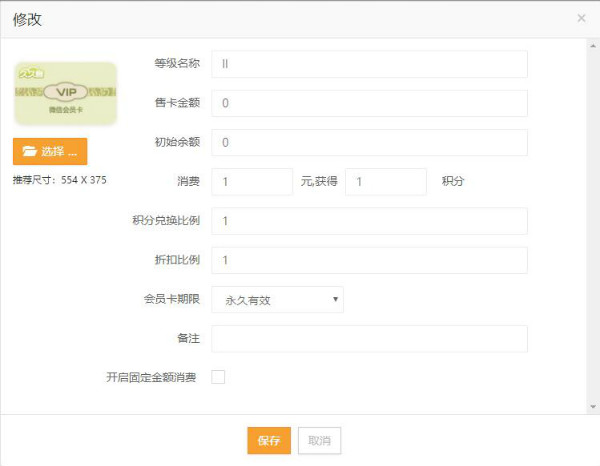Open the 会员卡期限 dropdown showing 永久有效
The width and height of the screenshot is (600, 466).
(278, 299)
